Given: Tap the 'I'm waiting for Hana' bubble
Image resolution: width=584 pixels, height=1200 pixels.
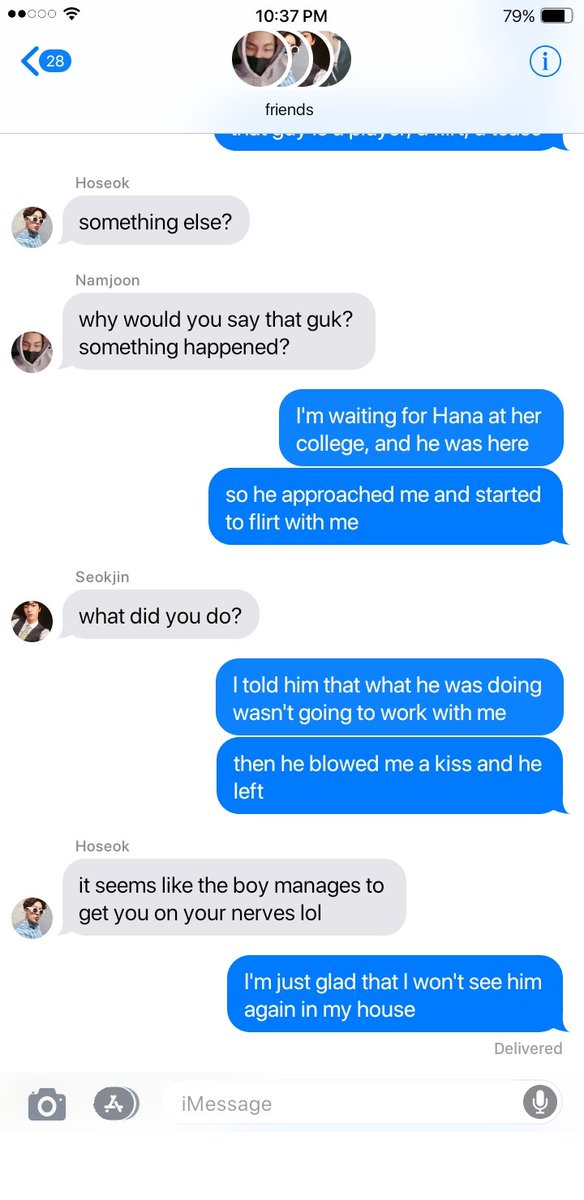Looking at the screenshot, I should click(421, 428).
